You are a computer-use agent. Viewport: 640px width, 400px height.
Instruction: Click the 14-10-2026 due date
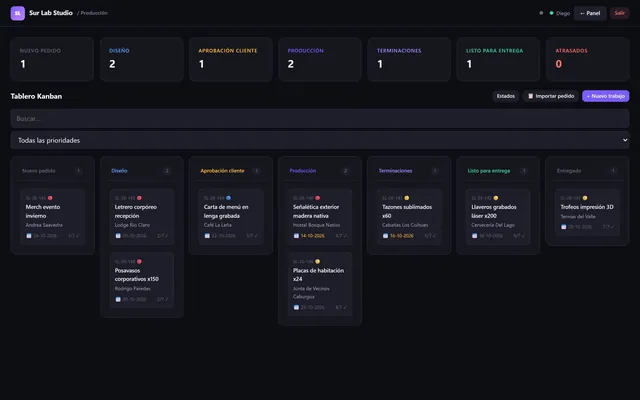pos(313,236)
